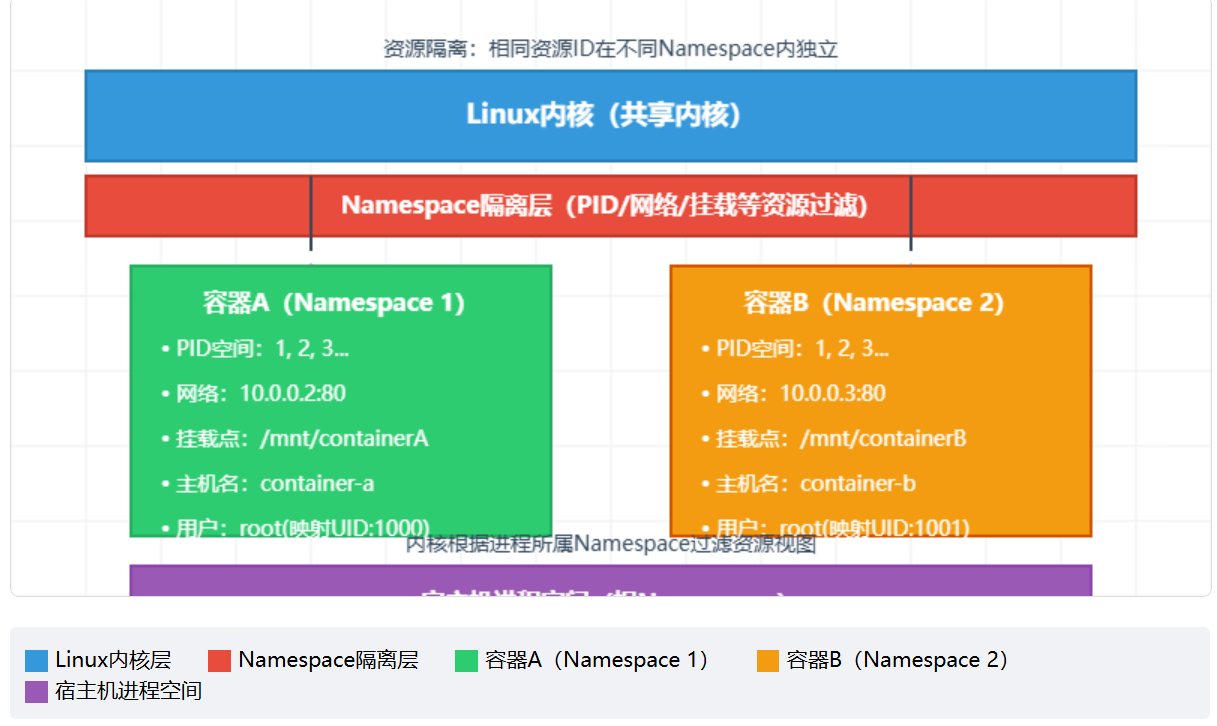Toggle the 容器B（Namespace 2）panel
The image size is (1217, 726).
coord(880,400)
